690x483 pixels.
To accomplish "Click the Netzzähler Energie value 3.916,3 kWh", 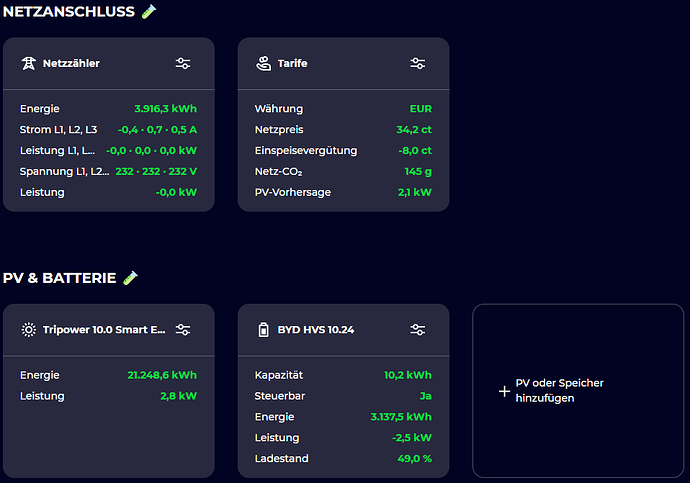I will click(x=165, y=108).
